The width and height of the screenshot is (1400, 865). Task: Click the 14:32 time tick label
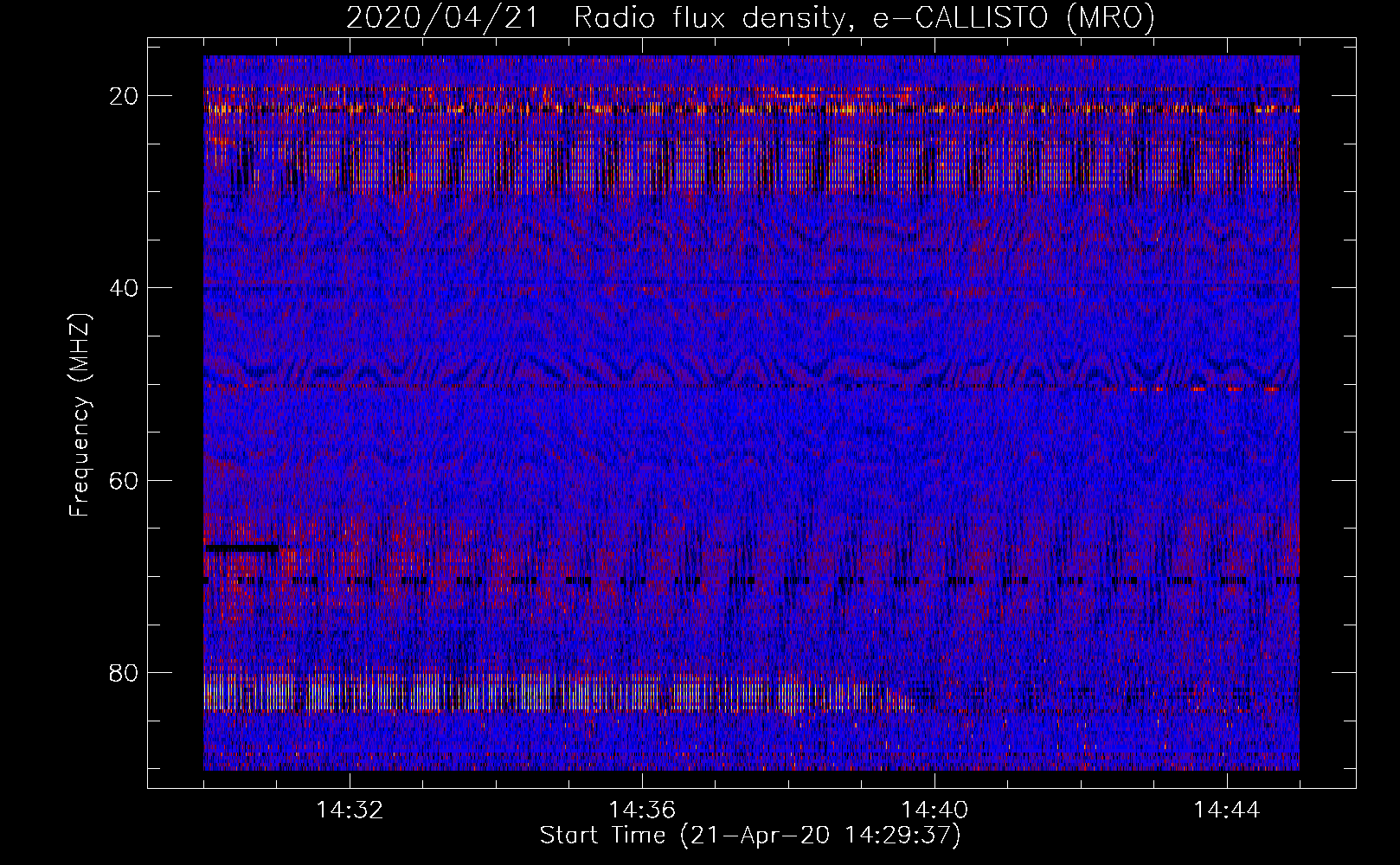350,811
